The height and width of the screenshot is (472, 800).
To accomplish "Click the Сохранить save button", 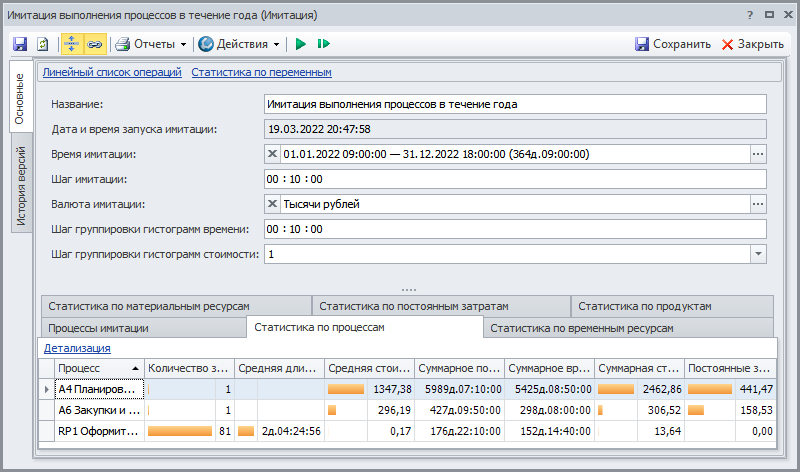I will tap(673, 44).
